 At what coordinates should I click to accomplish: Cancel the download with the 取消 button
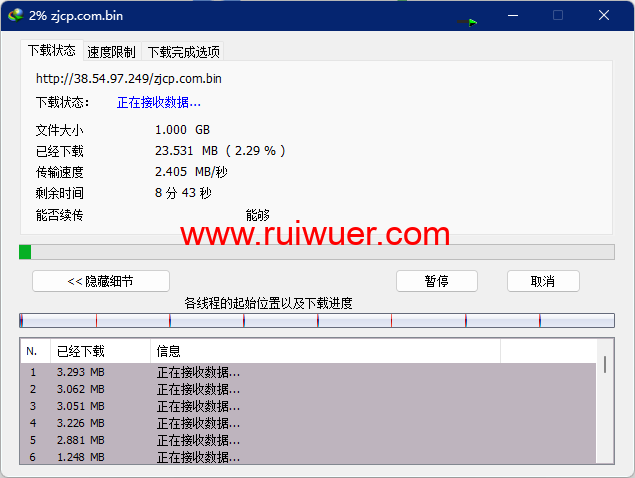(543, 281)
